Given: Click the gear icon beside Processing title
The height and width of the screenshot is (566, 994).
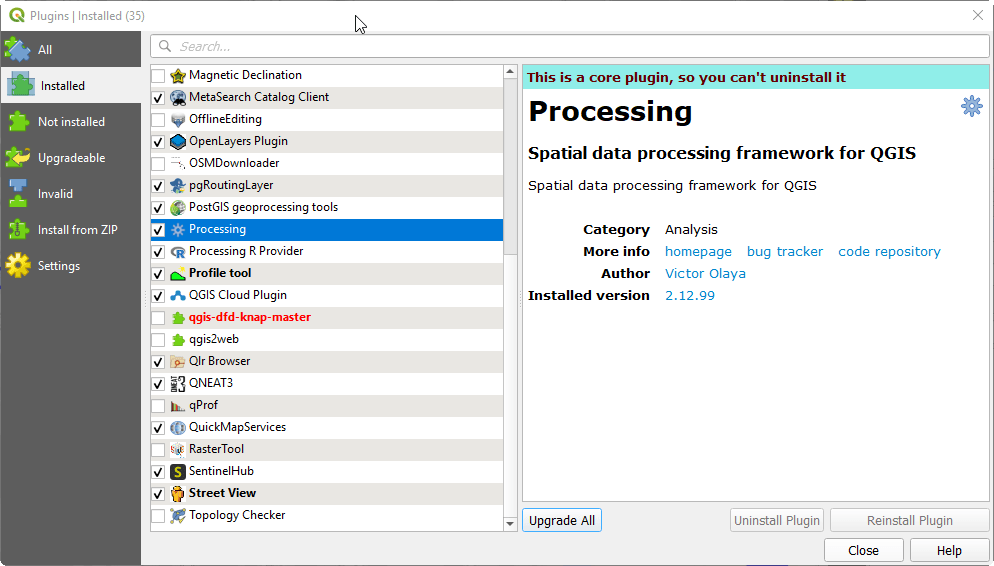Looking at the screenshot, I should 971,106.
